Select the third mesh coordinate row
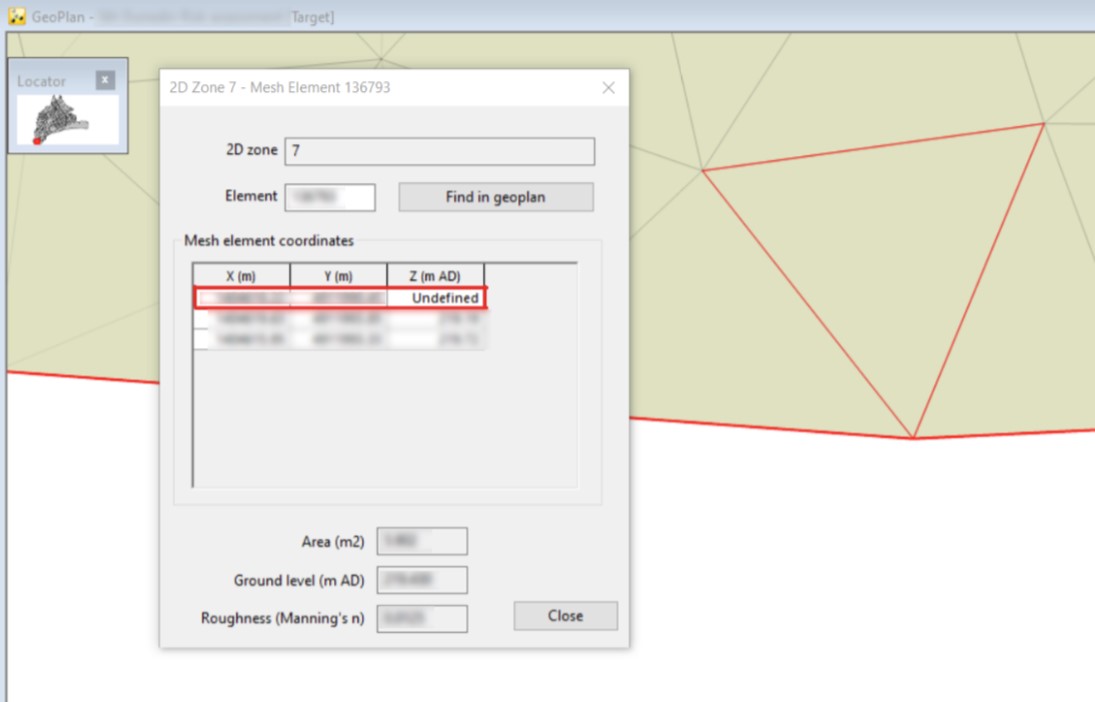 point(340,338)
